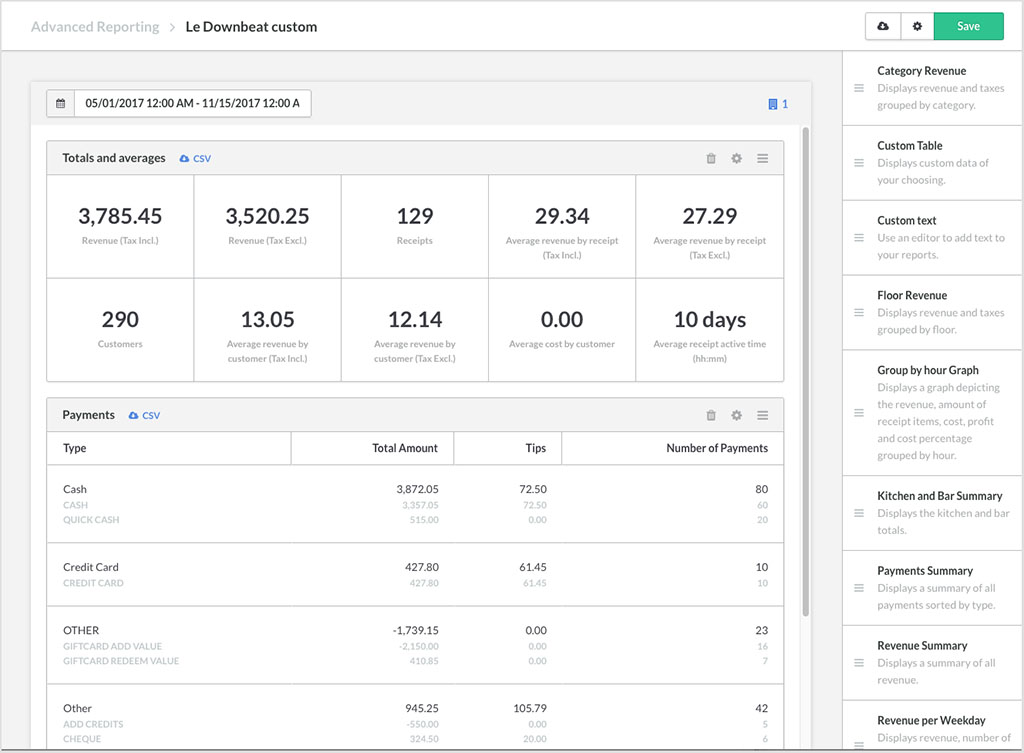
Task: Click the calendar icon beside date range
Action: (60, 103)
